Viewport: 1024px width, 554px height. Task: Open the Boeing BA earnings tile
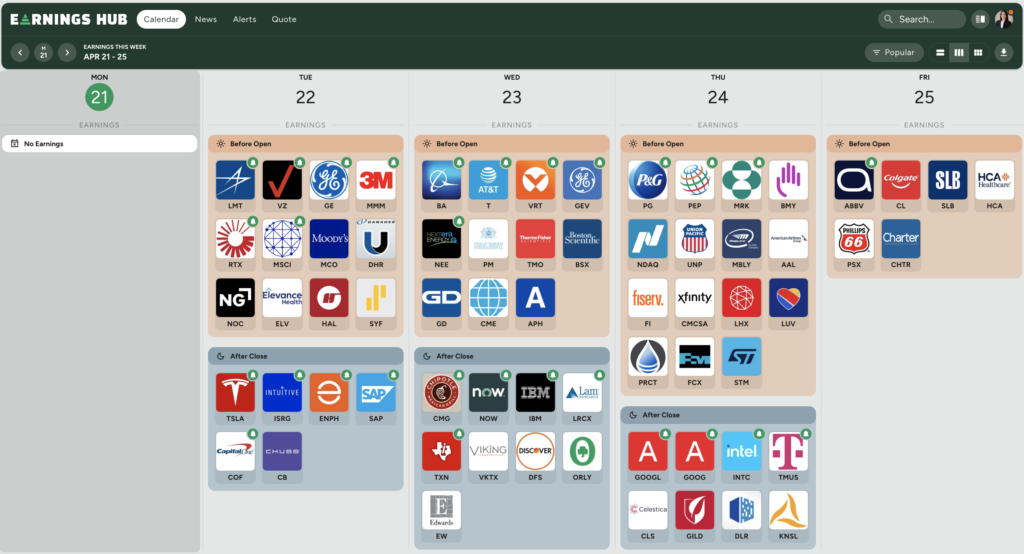tap(441, 186)
